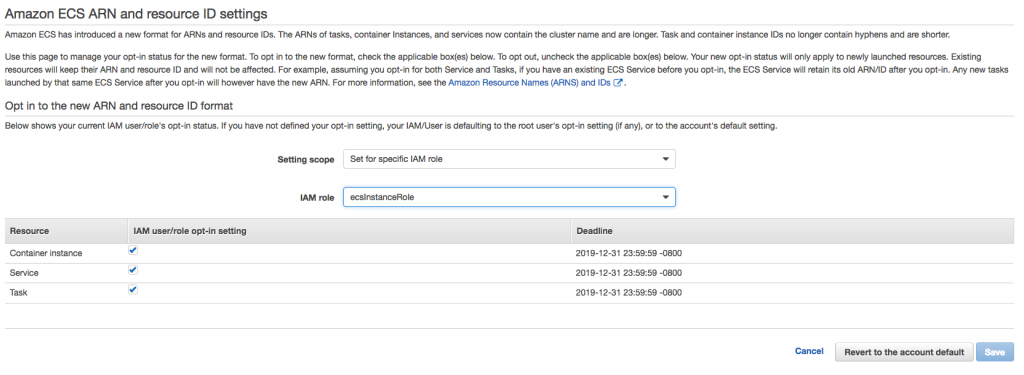Click Revert to the account default button
This screenshot has height=375, width=1024.
coord(904,352)
